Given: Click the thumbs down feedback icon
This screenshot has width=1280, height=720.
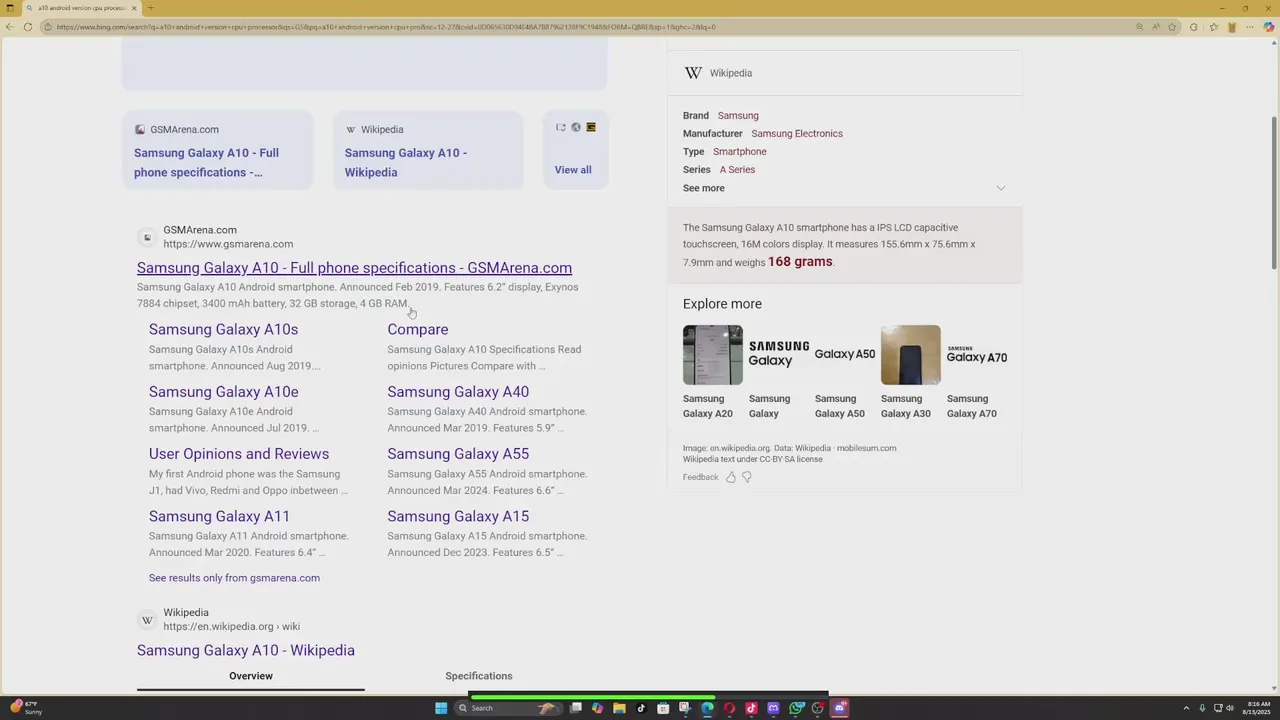Looking at the screenshot, I should 747,477.
